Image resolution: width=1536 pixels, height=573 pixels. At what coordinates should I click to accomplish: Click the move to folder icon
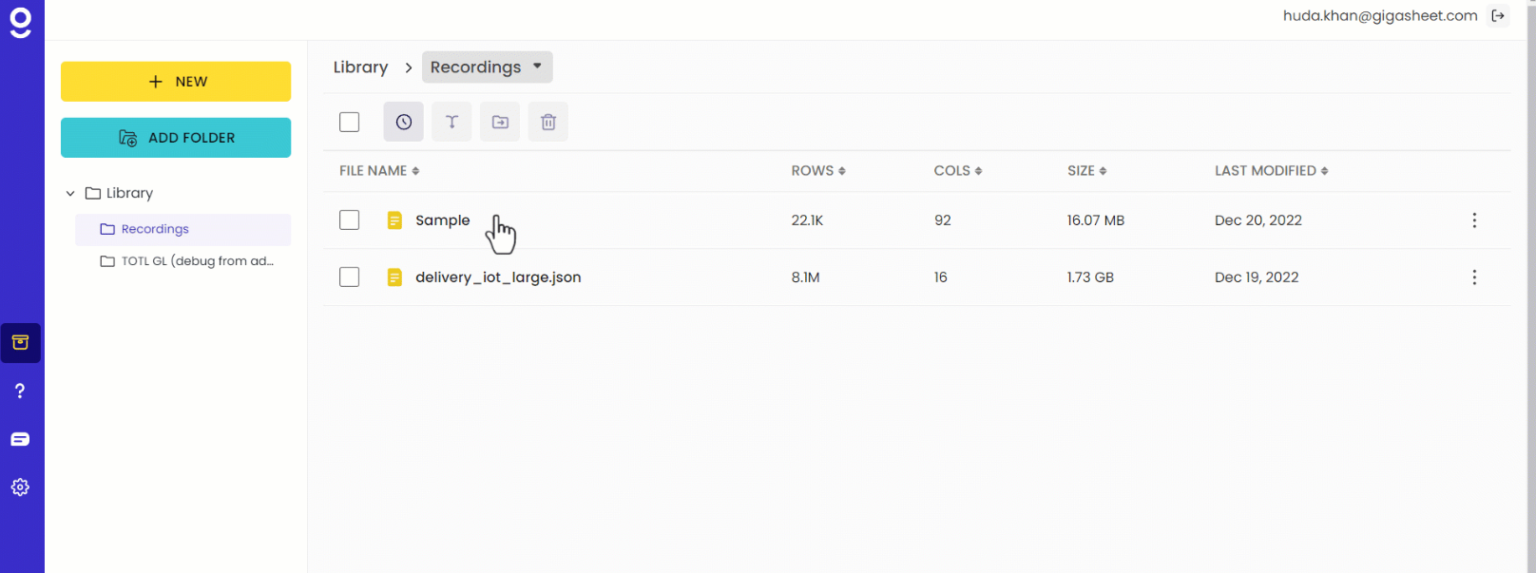click(x=500, y=122)
